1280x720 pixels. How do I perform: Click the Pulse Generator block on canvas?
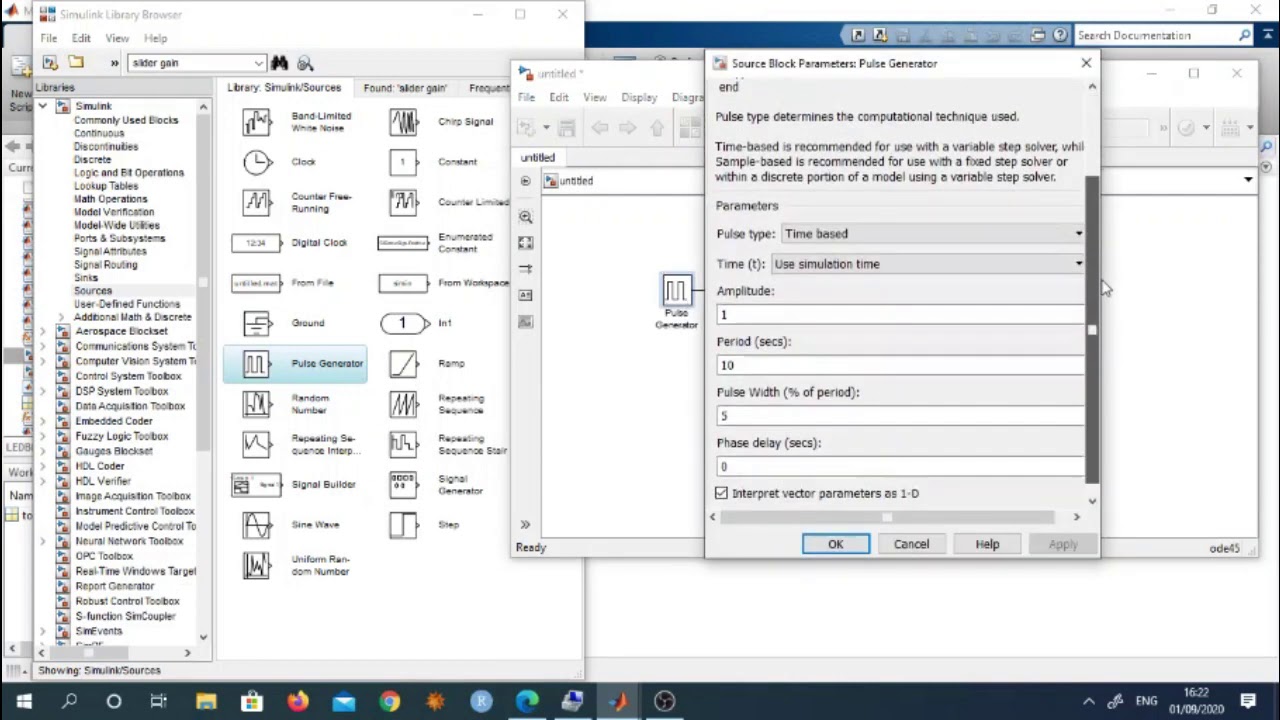click(x=676, y=291)
